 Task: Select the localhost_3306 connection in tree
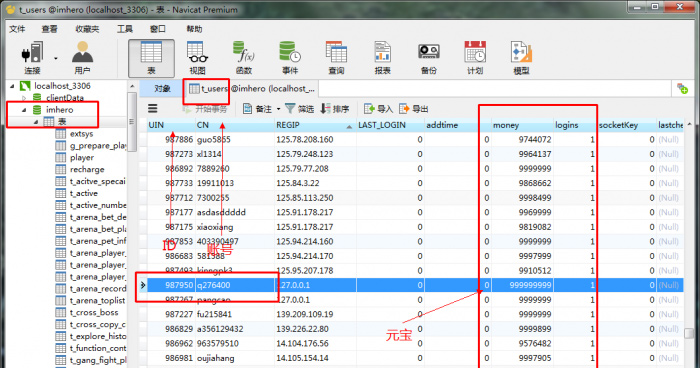62,86
